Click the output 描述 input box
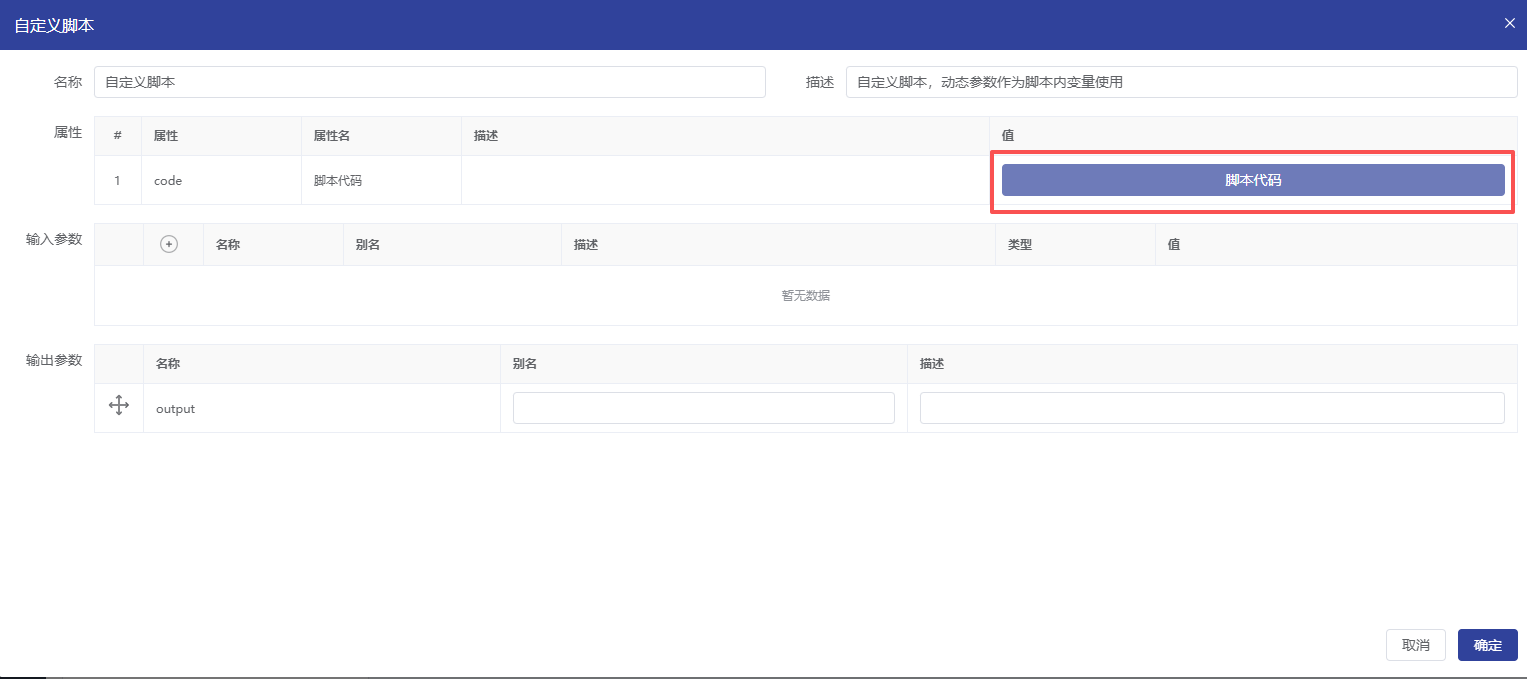Image resolution: width=1527 pixels, height=679 pixels. [1211, 408]
